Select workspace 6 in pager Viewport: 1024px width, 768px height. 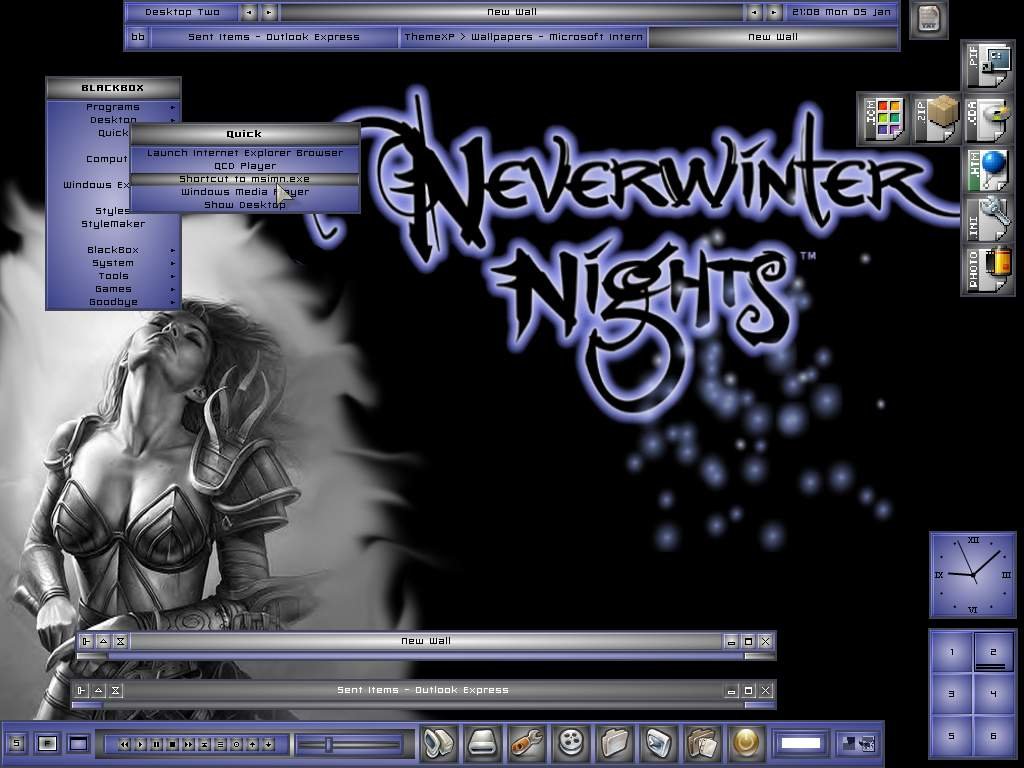[993, 736]
